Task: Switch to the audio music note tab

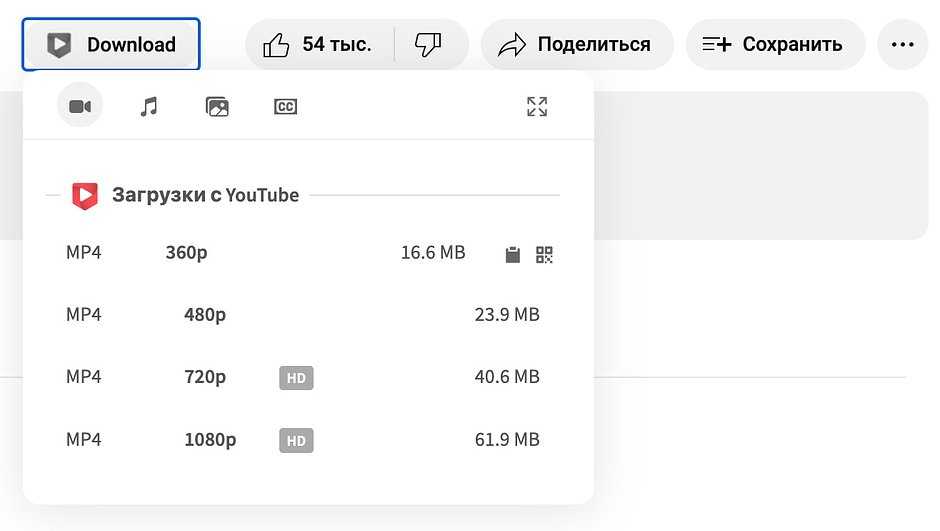Action: (149, 106)
